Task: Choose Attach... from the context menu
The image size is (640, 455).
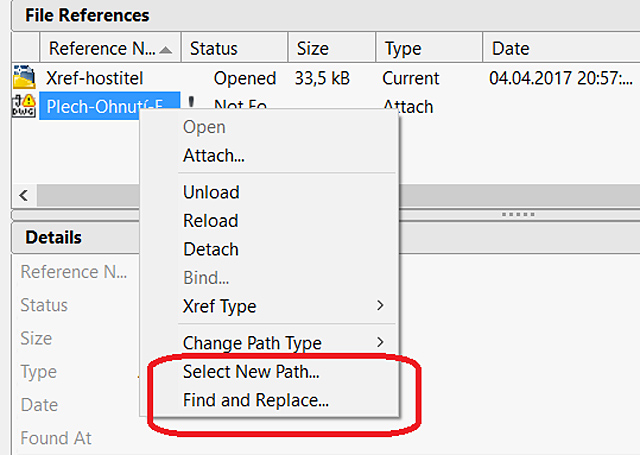Action: (213, 155)
